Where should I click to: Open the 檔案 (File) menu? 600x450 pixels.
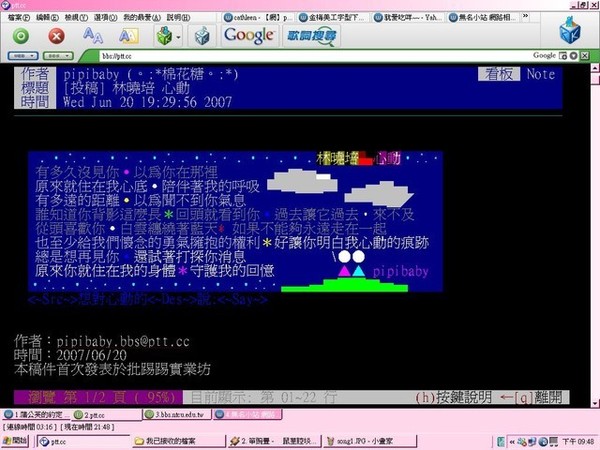click(x=19, y=17)
